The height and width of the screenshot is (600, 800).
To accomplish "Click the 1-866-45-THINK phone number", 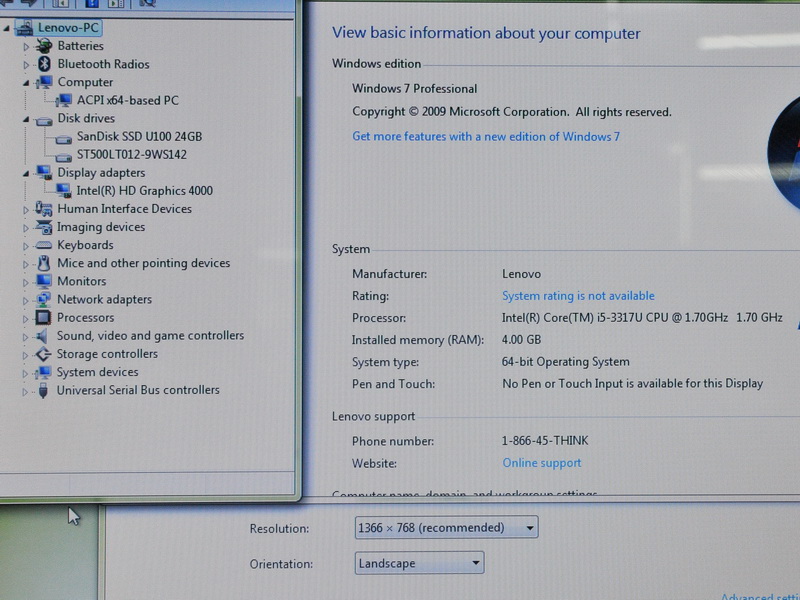I will [x=545, y=440].
